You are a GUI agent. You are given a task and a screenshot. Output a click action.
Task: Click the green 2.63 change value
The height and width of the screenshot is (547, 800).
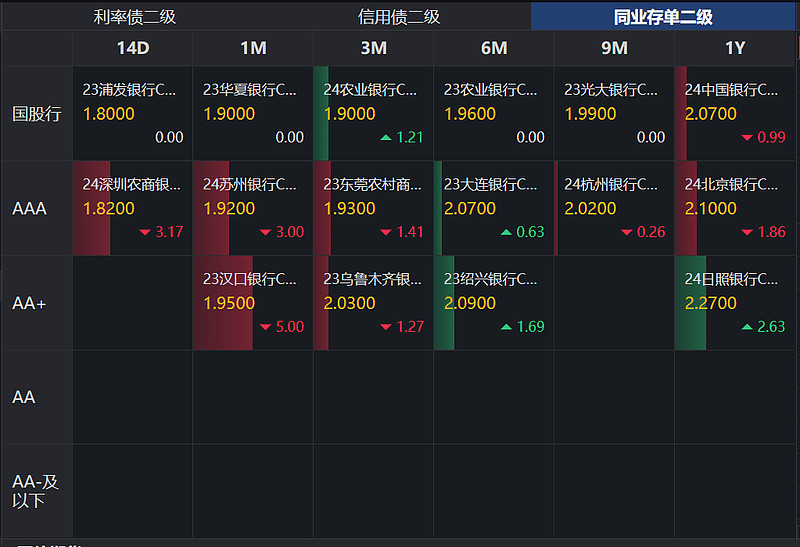click(771, 327)
